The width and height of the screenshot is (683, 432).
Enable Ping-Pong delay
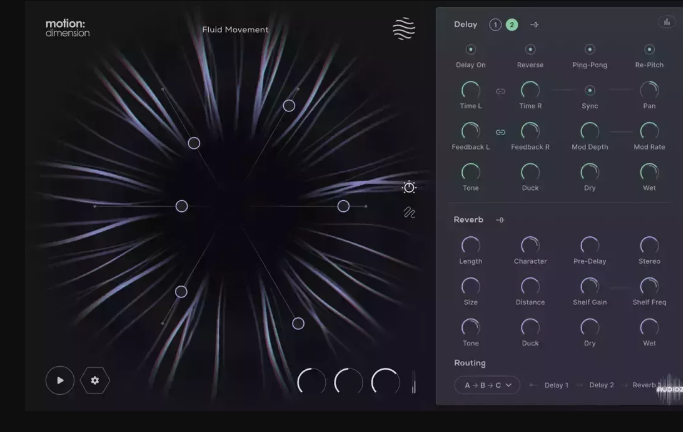[x=590, y=50]
